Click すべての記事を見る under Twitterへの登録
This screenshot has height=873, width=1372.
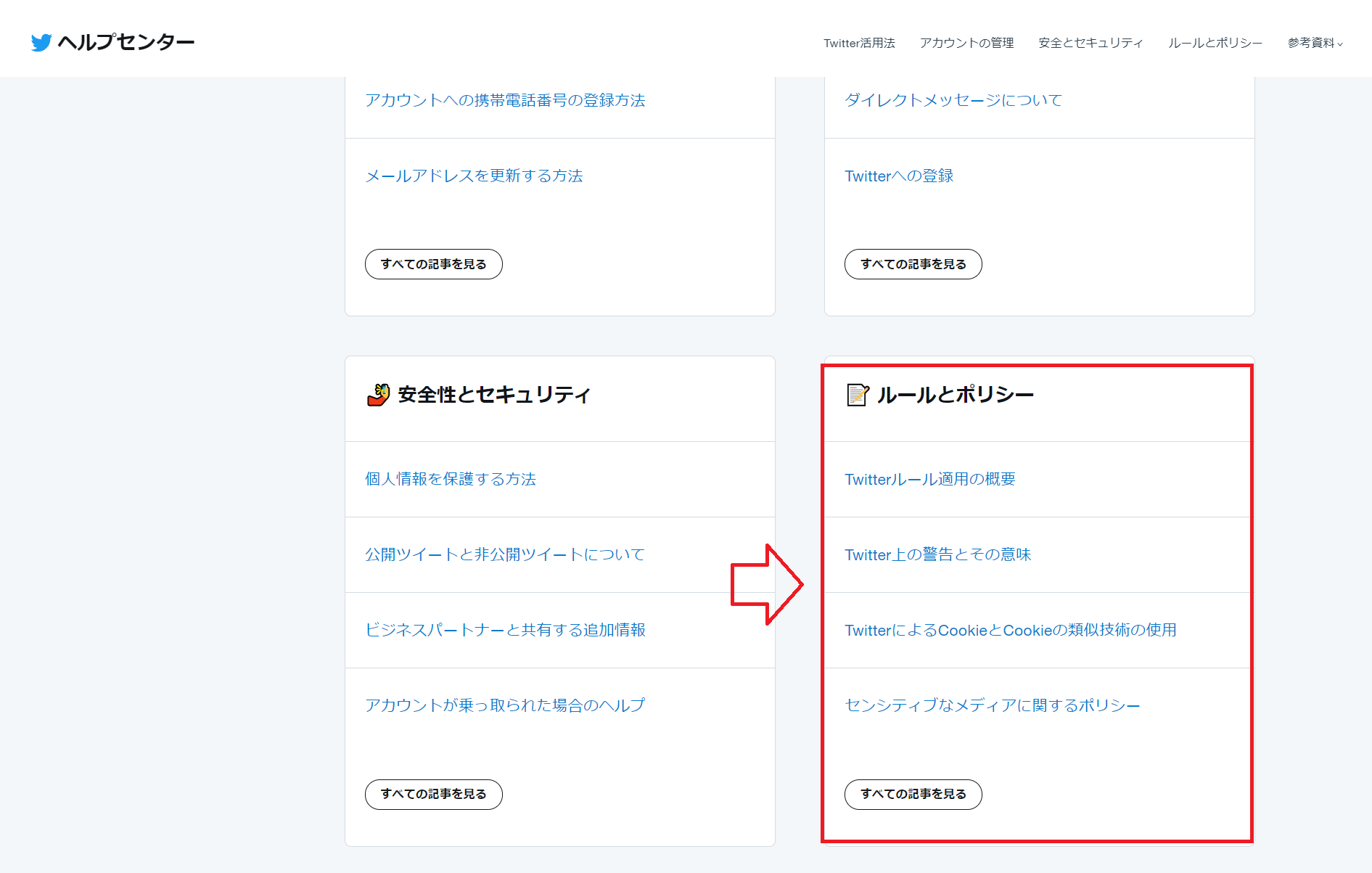pos(913,264)
